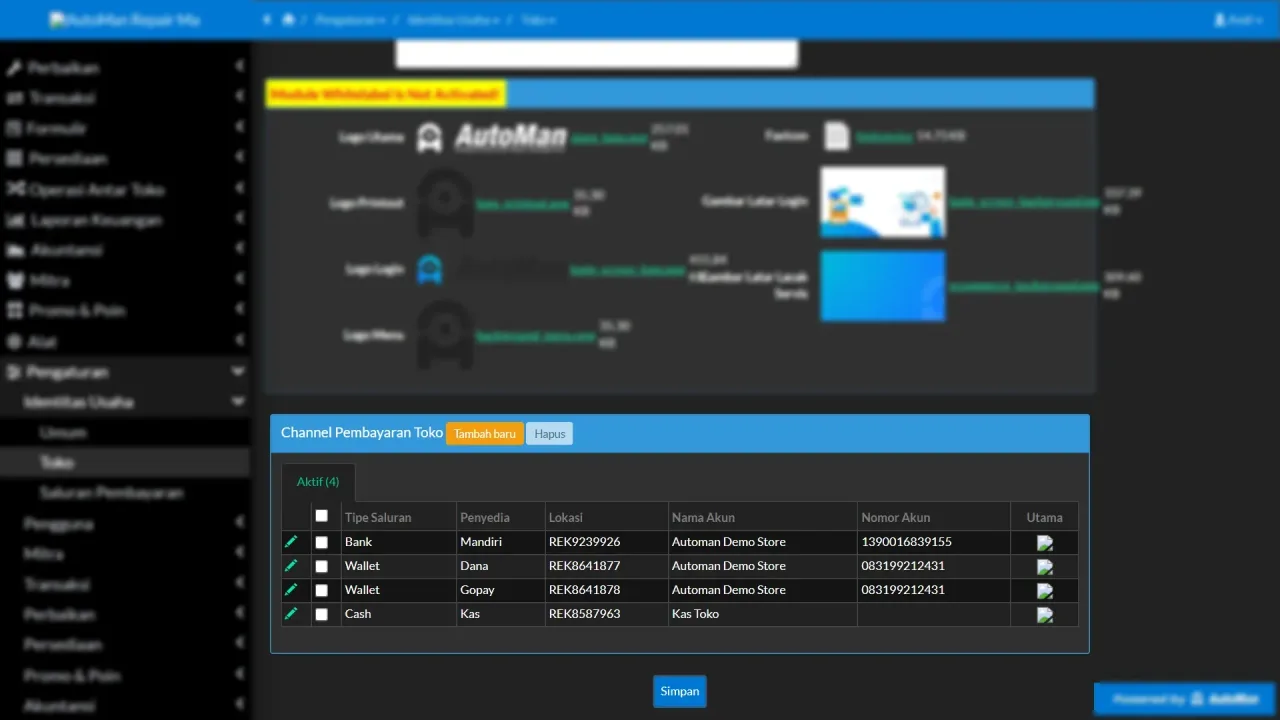
Task: Click the Utama image in Dana row
Action: click(x=1045, y=567)
